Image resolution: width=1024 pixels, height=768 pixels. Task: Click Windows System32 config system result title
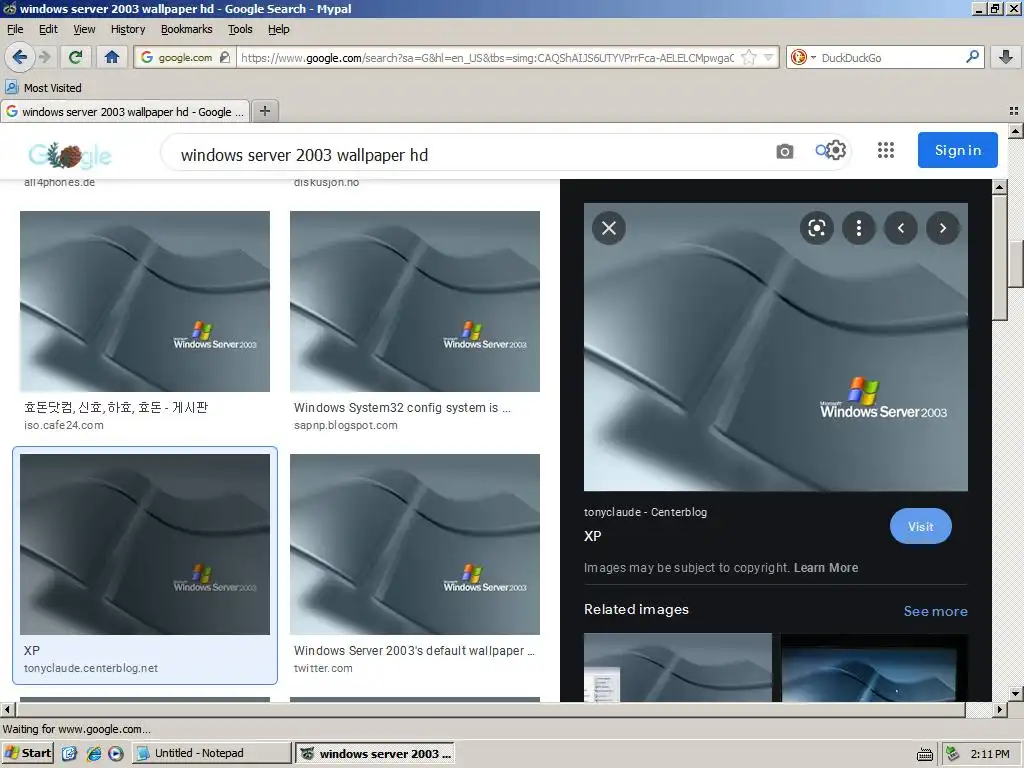click(x=402, y=408)
